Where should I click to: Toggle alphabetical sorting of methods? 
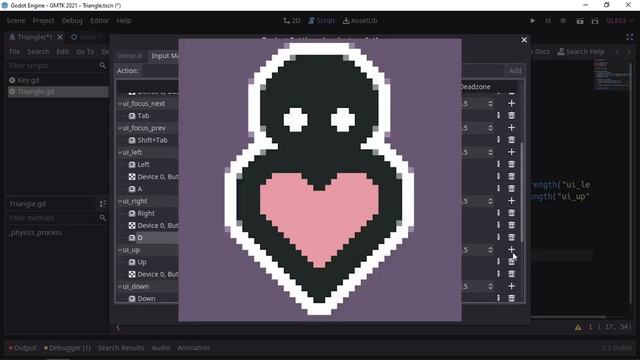pos(103,204)
